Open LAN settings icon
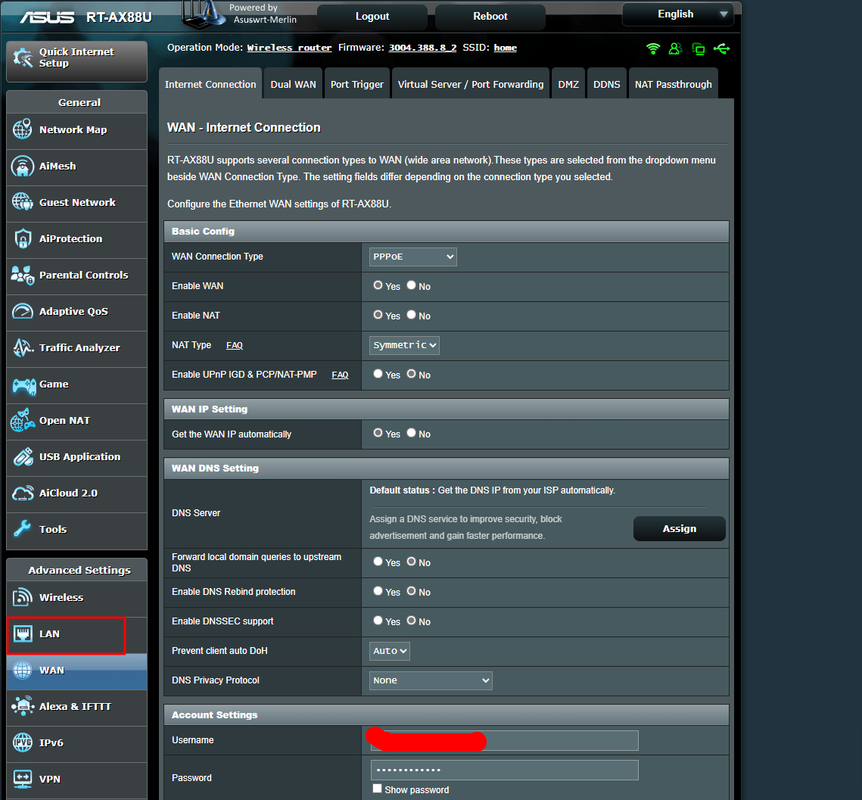The height and width of the screenshot is (800, 862). pyautogui.click(x=23, y=633)
